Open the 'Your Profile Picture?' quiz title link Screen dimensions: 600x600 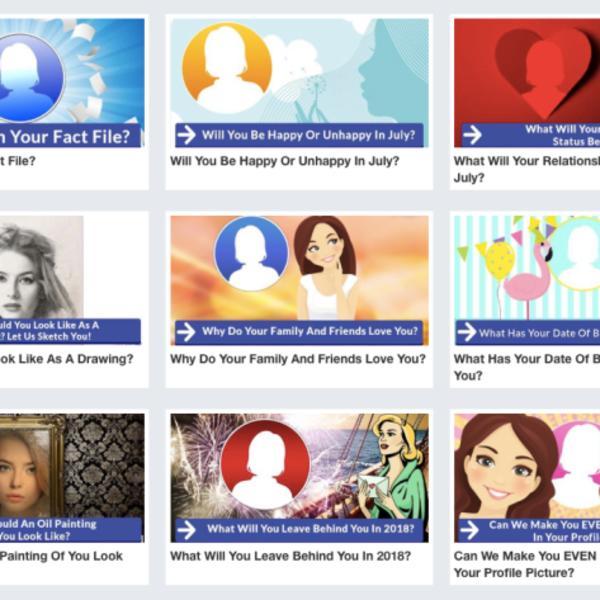514,573
